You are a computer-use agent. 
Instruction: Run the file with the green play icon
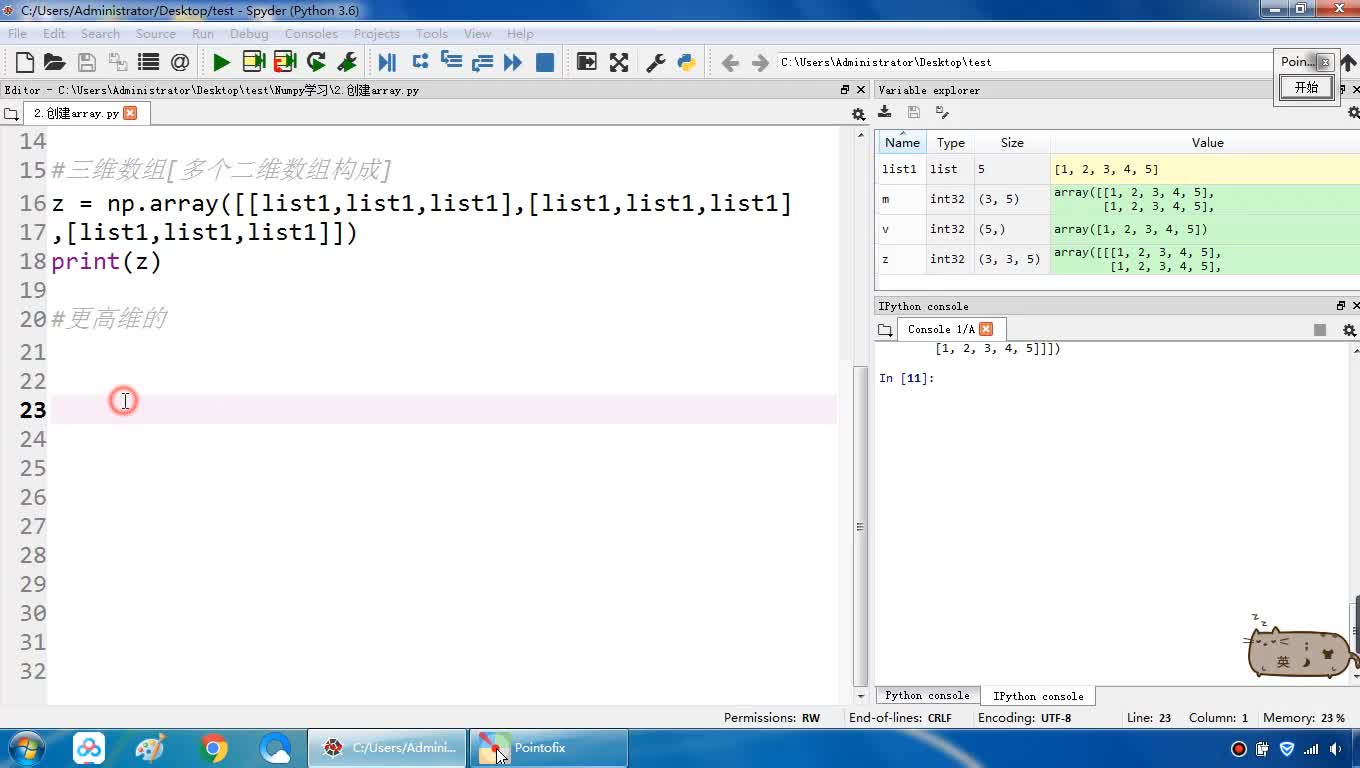pyautogui.click(x=221, y=62)
